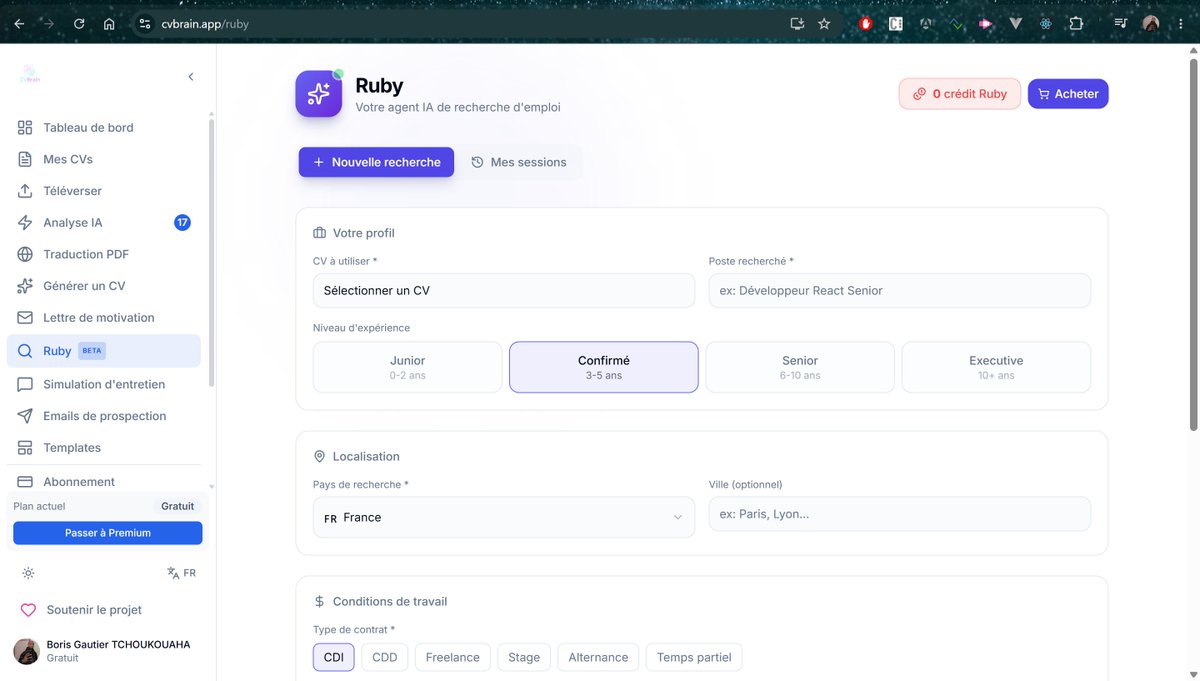Focus the Ville optional input field
Viewport: 1200px width, 681px height.
point(900,514)
